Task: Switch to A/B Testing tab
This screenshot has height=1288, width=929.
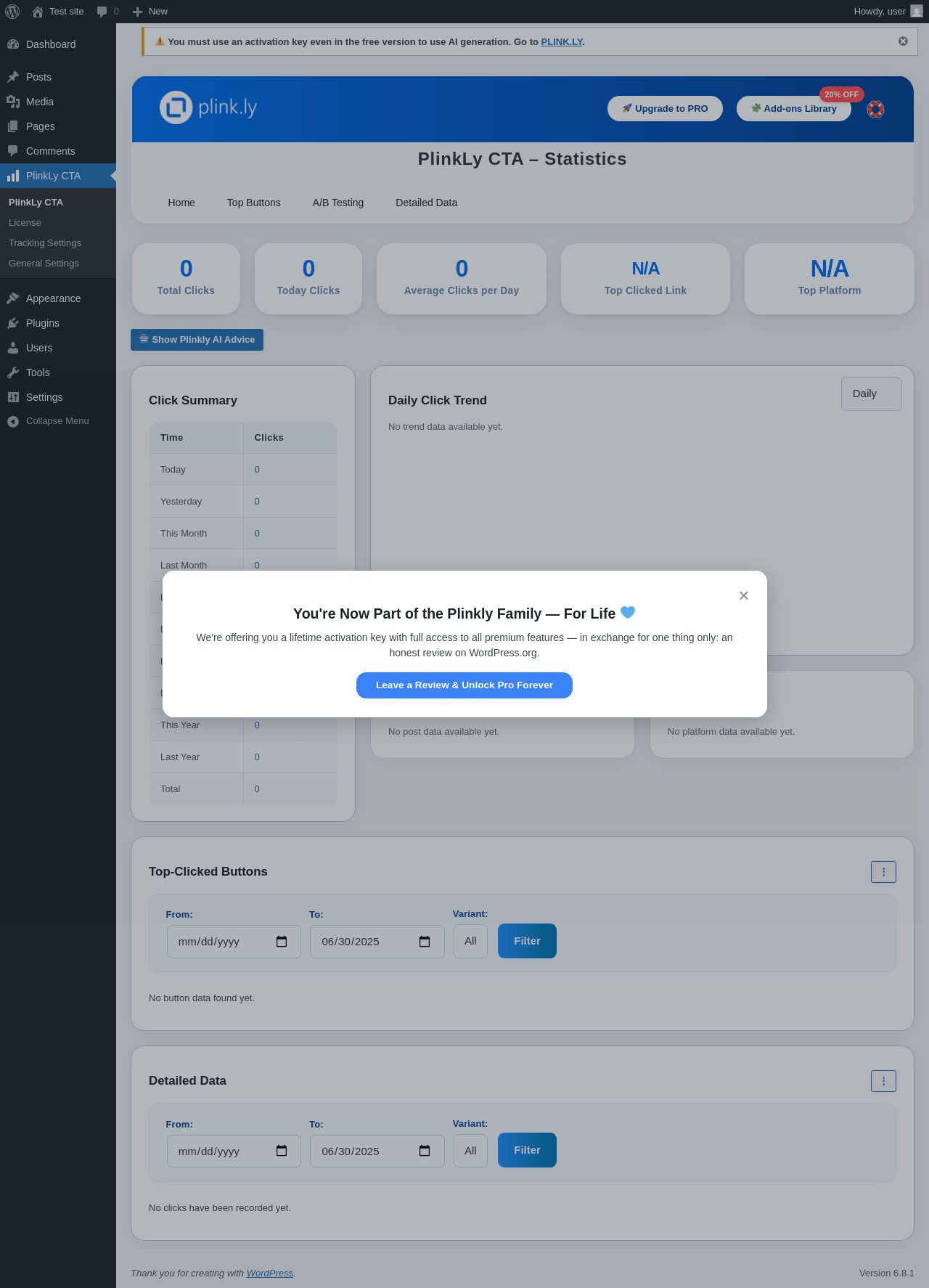Action: [338, 203]
